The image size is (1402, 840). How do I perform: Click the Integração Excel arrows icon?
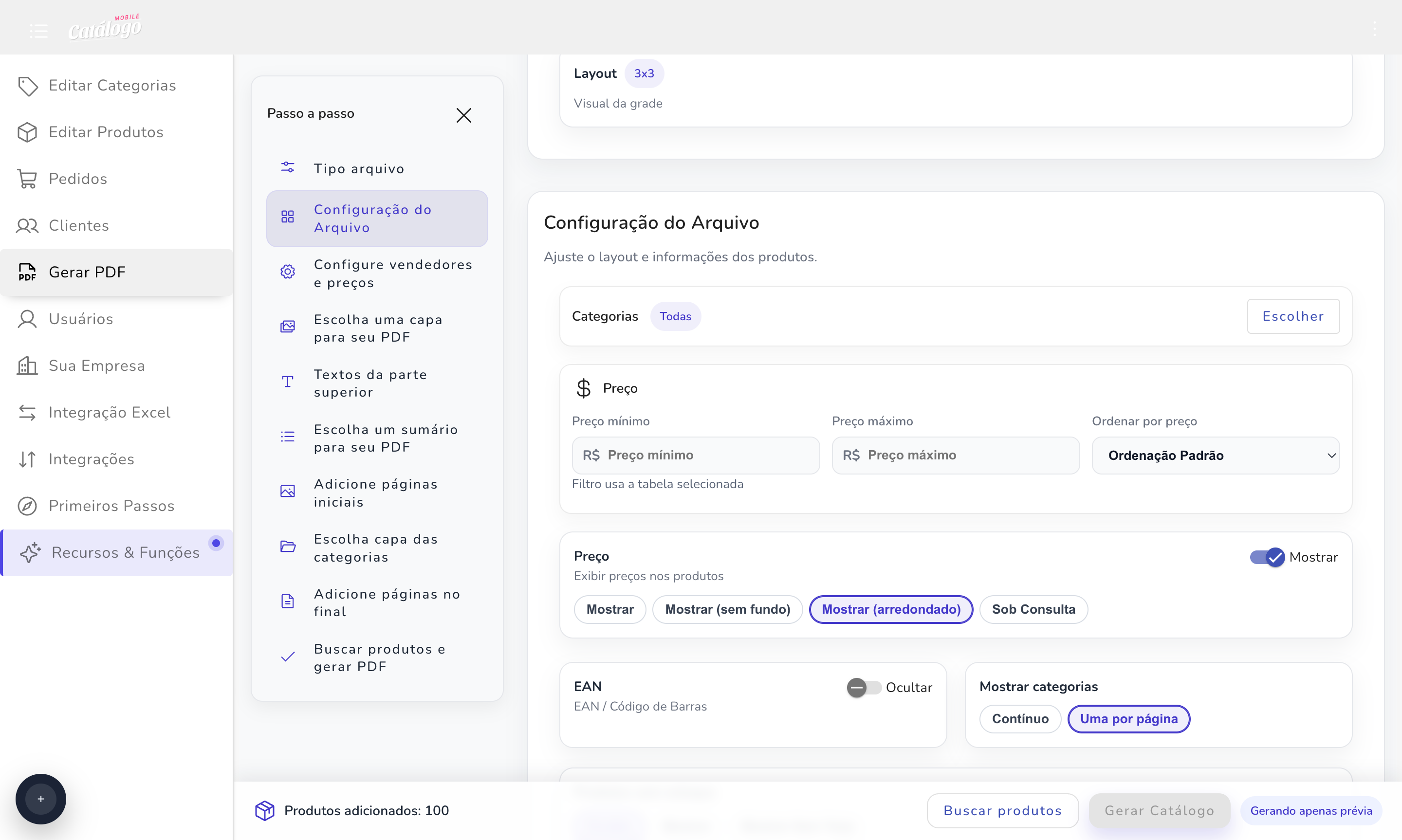point(27,412)
